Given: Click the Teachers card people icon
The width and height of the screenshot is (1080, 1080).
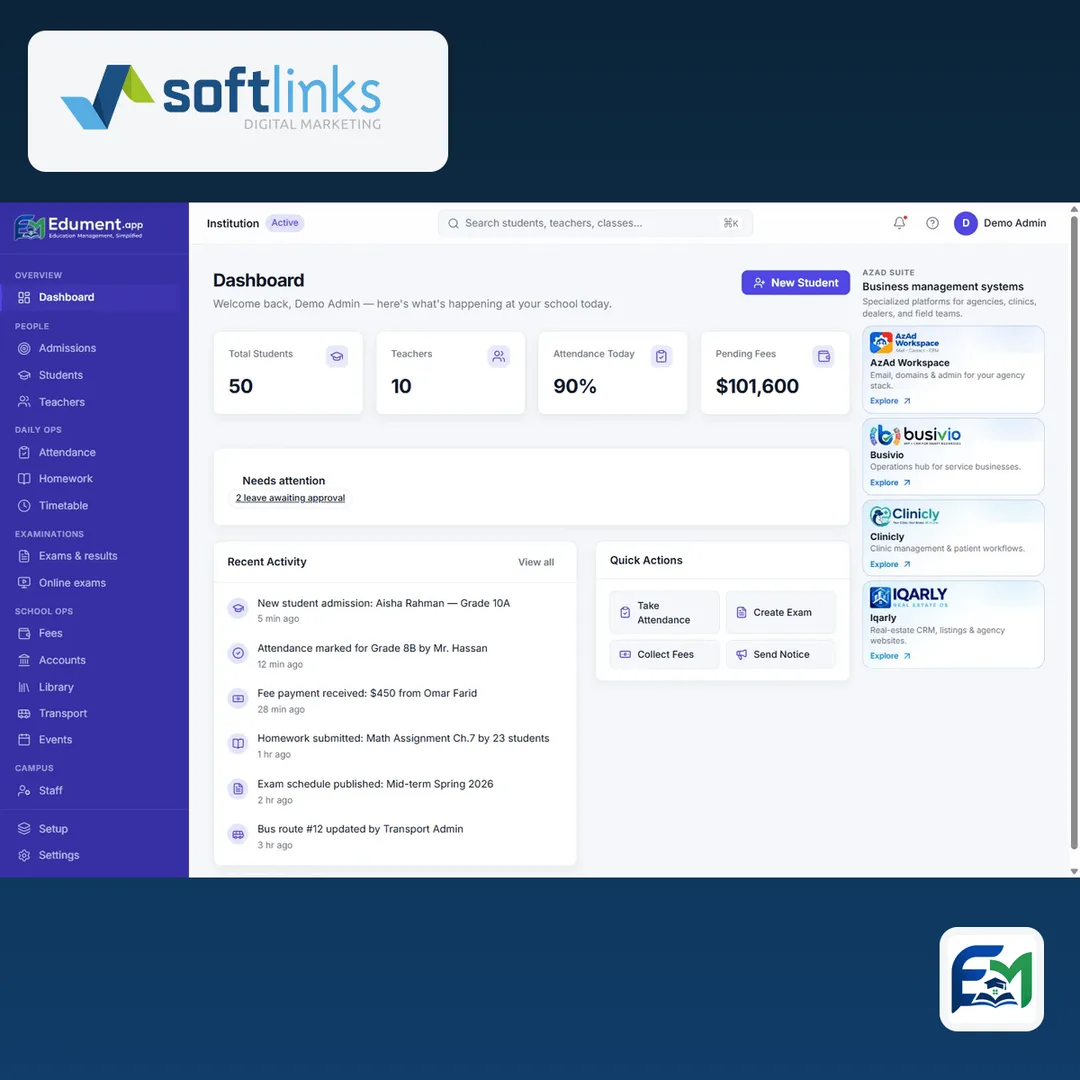Looking at the screenshot, I should click(499, 356).
